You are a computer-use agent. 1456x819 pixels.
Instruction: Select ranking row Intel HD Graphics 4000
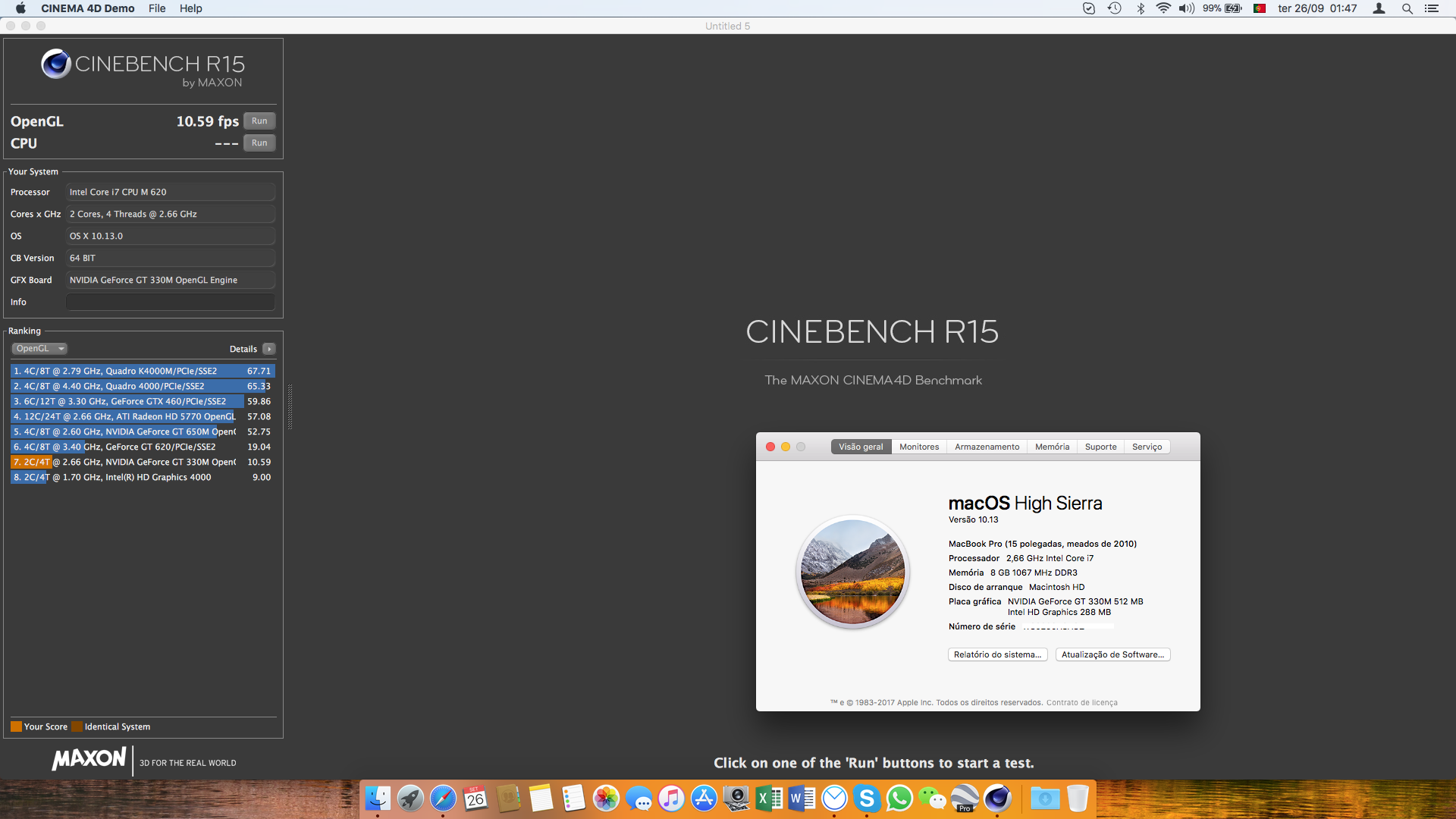(143, 477)
